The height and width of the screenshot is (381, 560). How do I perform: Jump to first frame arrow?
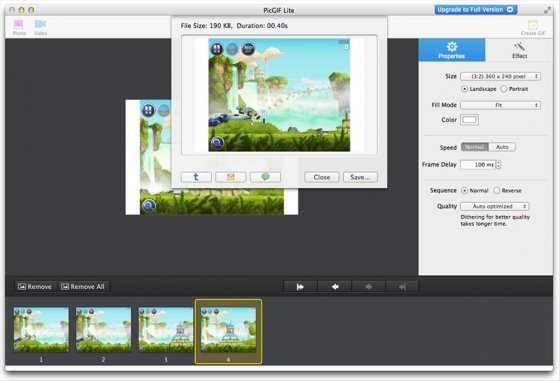coord(300,287)
